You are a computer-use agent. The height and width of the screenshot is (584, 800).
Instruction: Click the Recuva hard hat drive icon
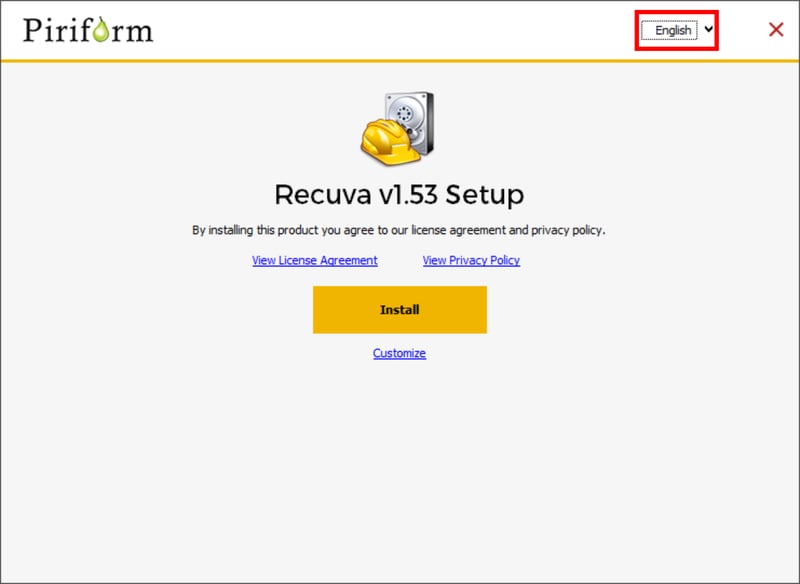[x=398, y=129]
